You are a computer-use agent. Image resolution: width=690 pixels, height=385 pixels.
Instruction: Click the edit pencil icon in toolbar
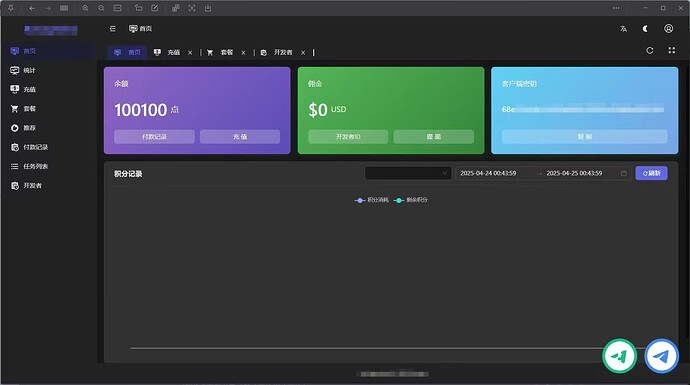coord(154,8)
